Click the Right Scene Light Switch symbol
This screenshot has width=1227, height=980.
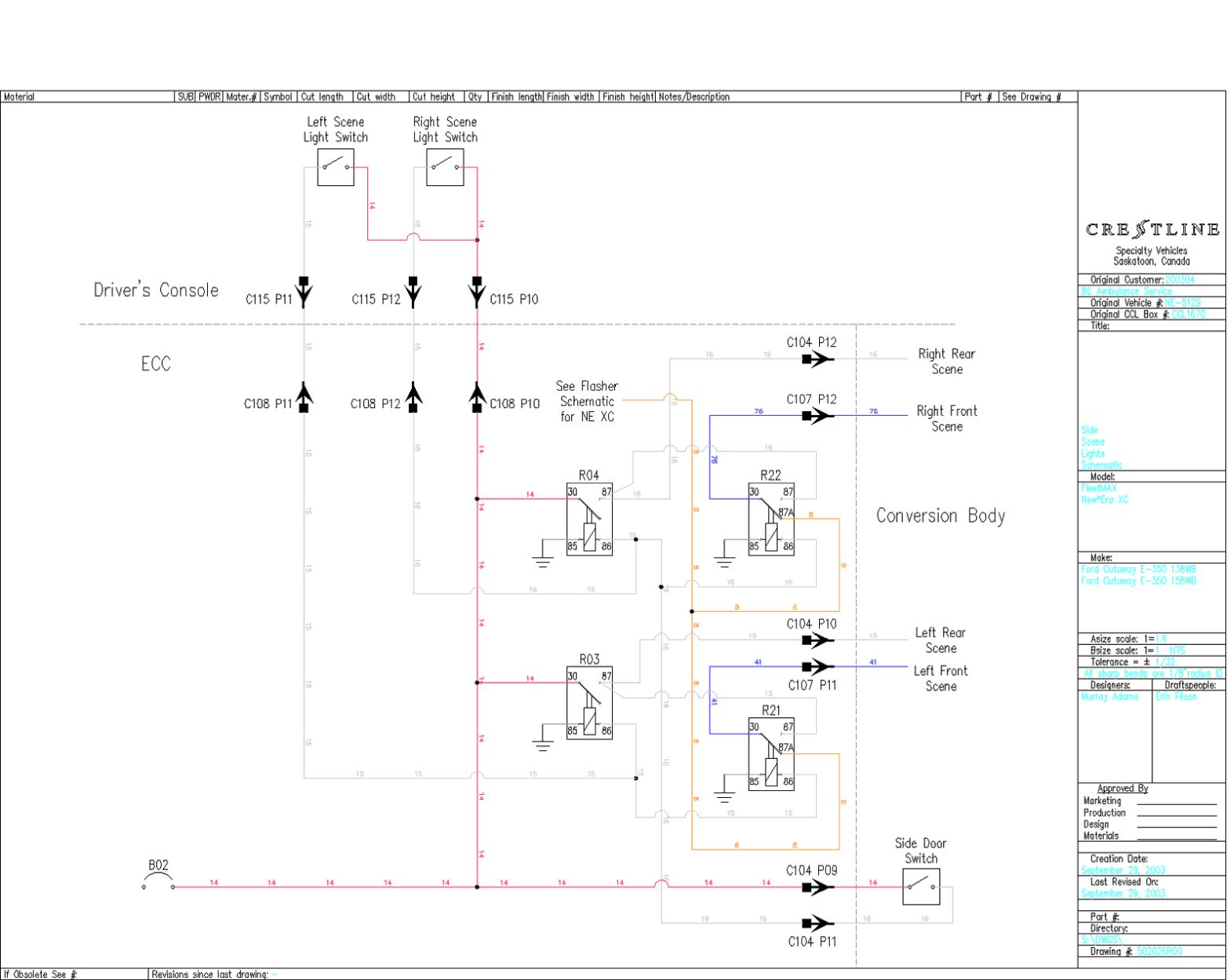(445, 167)
